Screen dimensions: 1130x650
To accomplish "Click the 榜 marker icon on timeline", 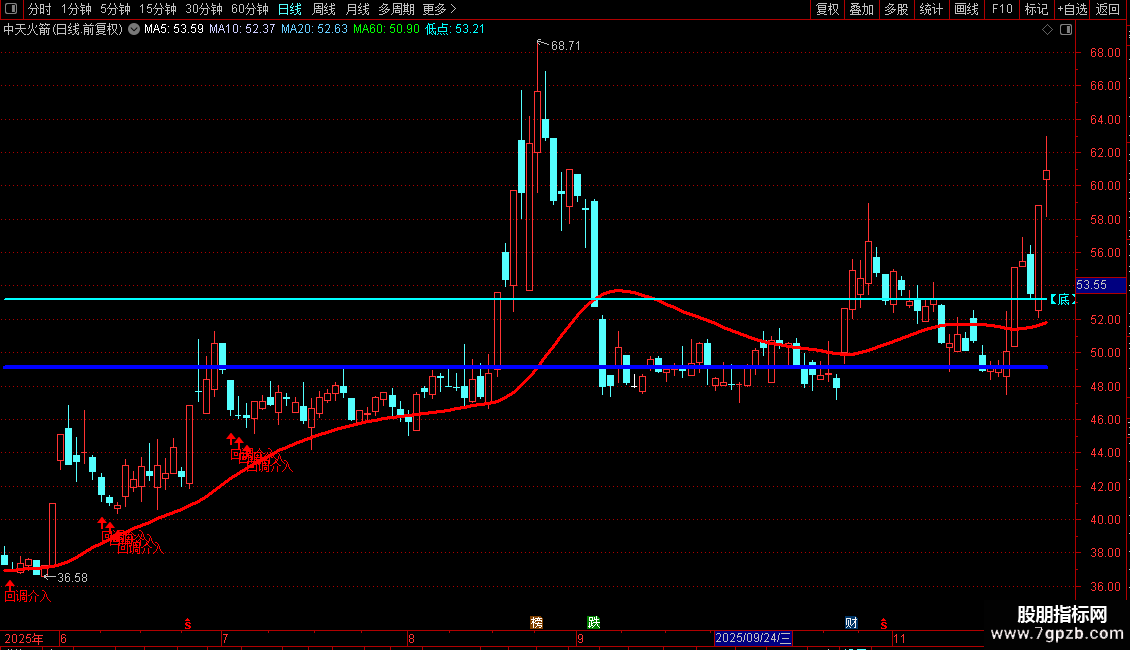I will (536, 623).
